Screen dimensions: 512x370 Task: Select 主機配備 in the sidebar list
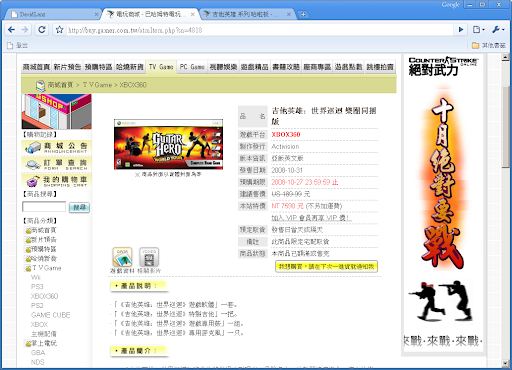tap(44, 334)
